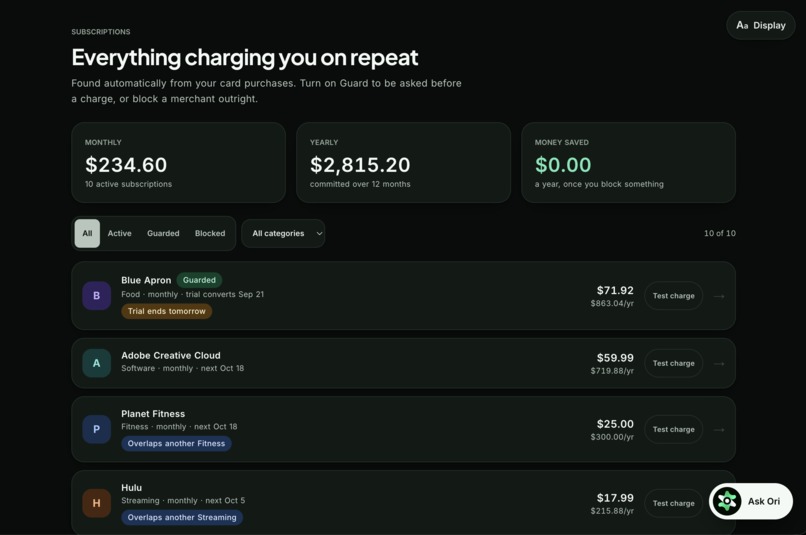Click the Overlaps another Fitness tag

click(176, 444)
